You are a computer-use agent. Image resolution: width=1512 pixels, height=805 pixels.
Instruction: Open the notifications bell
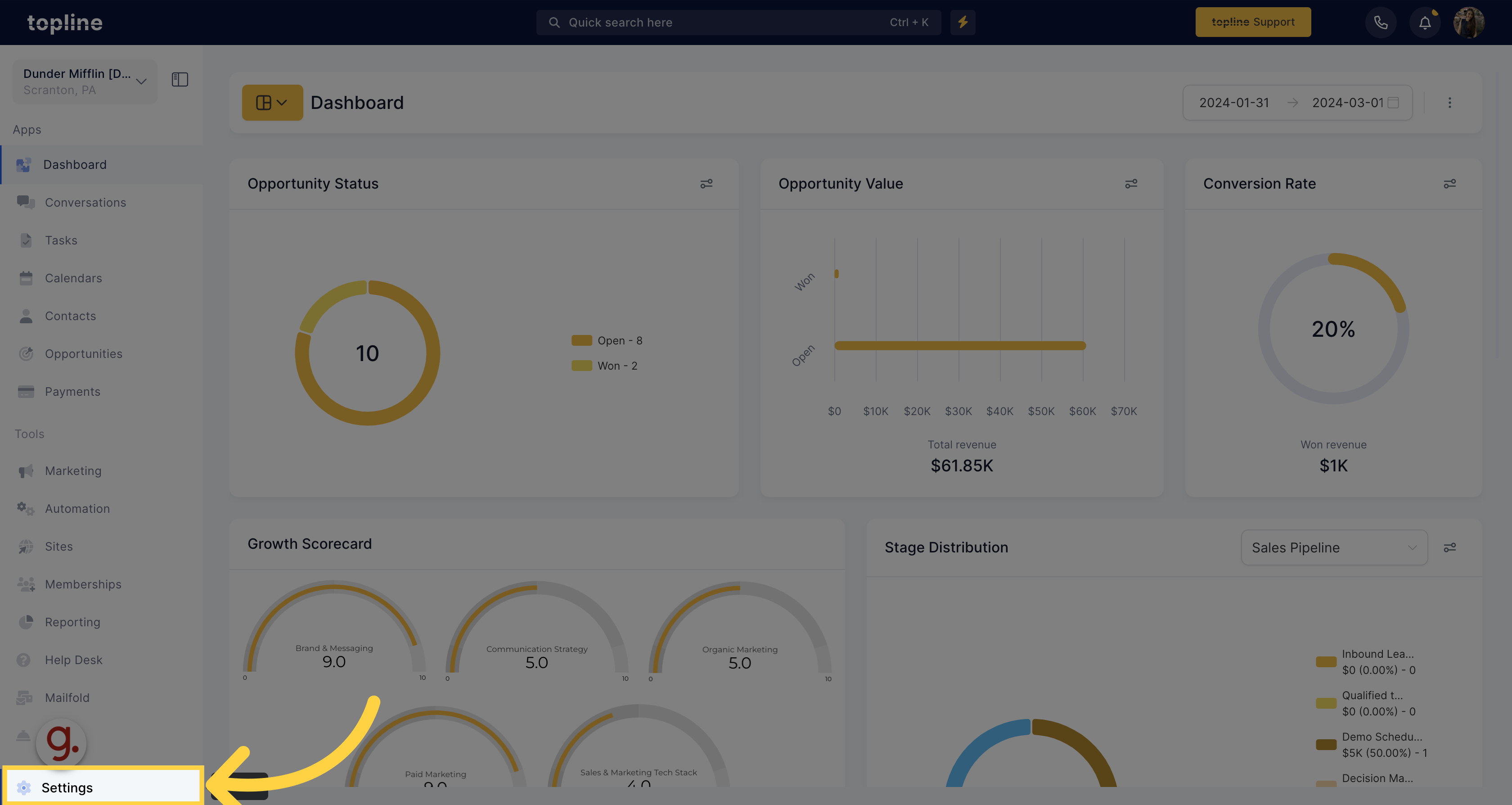tap(1425, 23)
